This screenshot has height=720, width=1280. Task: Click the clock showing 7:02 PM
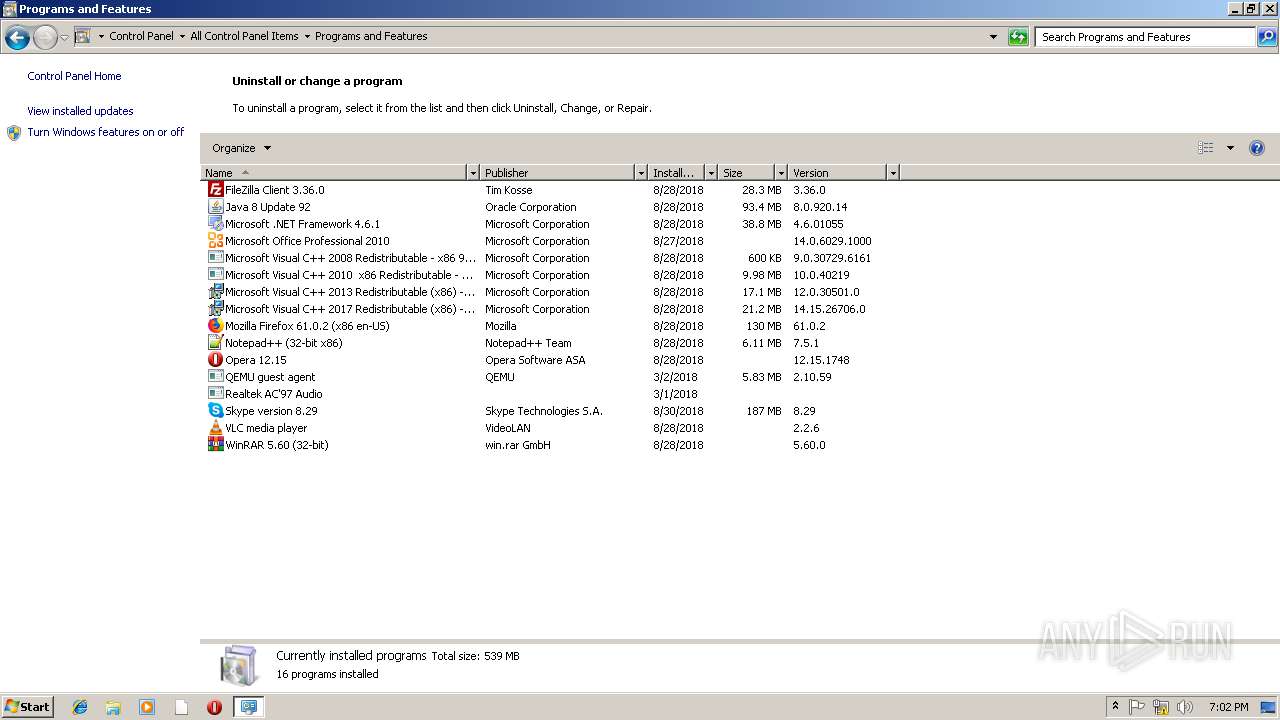(x=1228, y=707)
